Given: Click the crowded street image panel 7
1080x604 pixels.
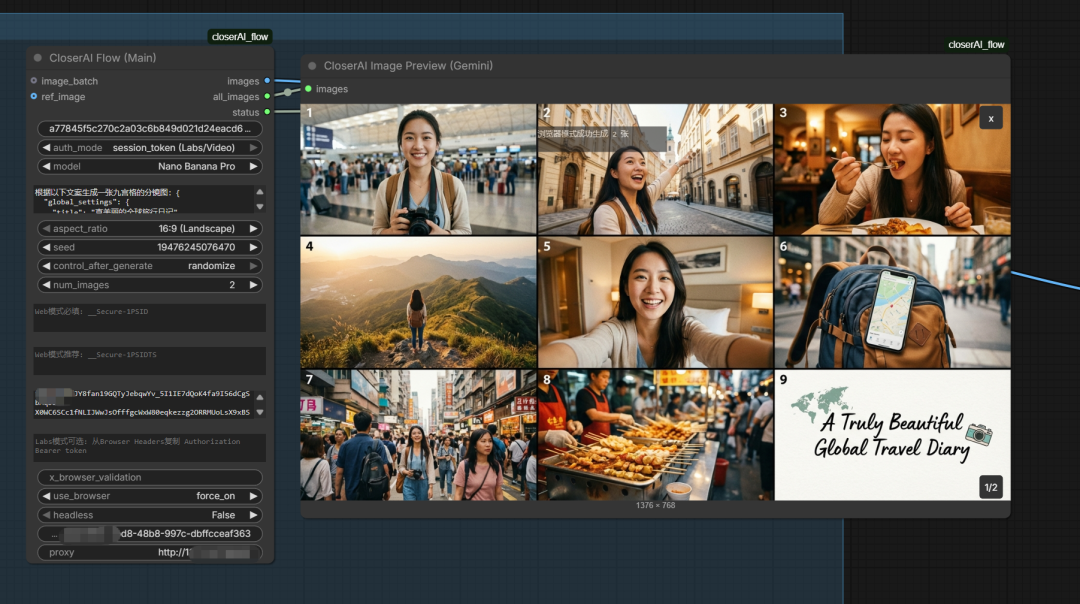Looking at the screenshot, I should click(x=418, y=435).
